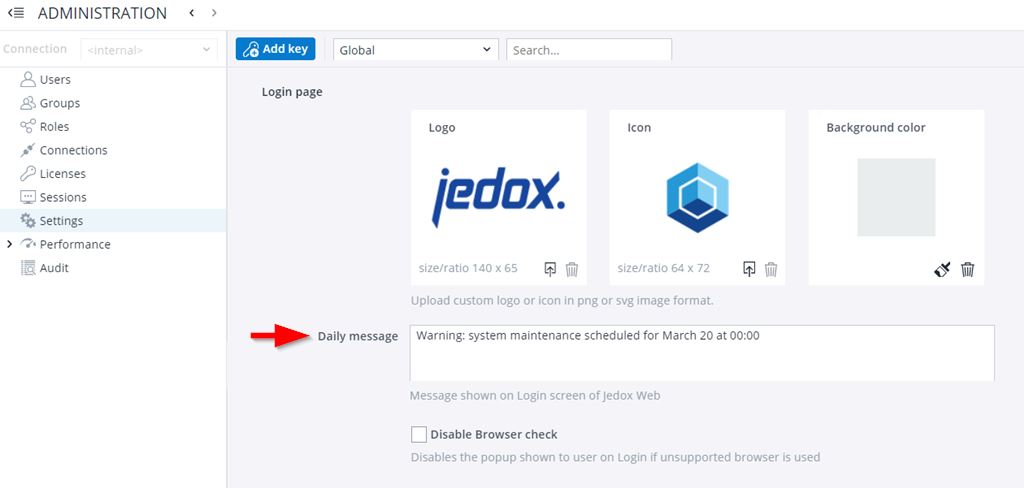Viewport: 1024px width, 488px height.
Task: Open the Licenses section
Action: [x=63, y=174]
